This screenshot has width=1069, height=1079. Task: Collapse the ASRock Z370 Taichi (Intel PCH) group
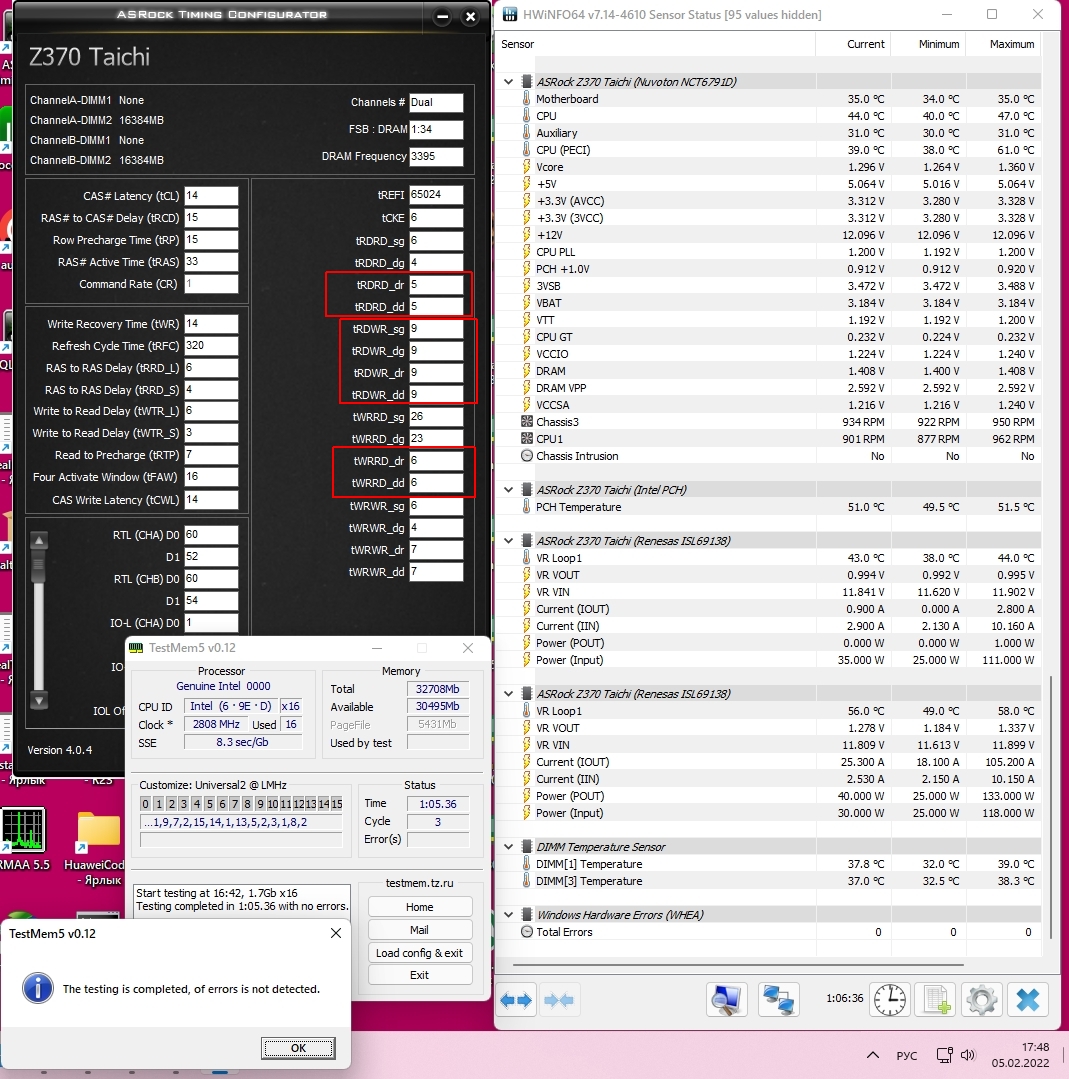click(509, 489)
